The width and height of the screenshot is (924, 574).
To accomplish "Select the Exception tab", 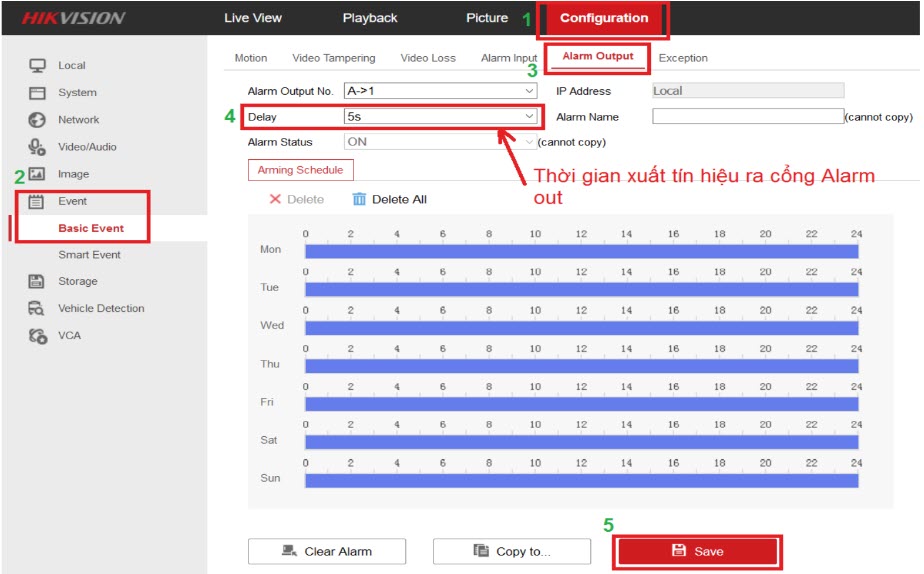I will (x=683, y=58).
